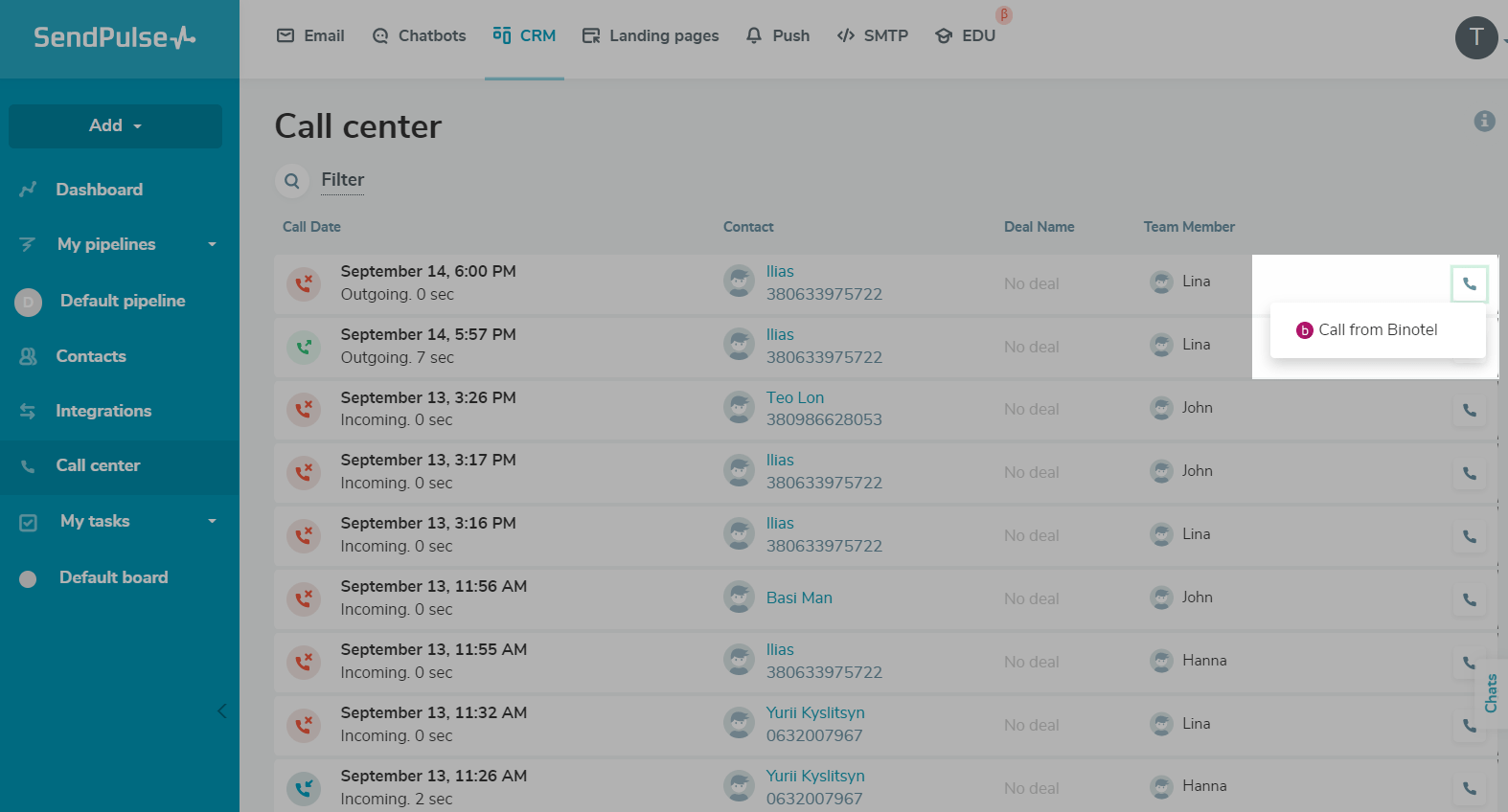Click the user avatar icon in top right
This screenshot has width=1508, height=812.
coord(1475,37)
